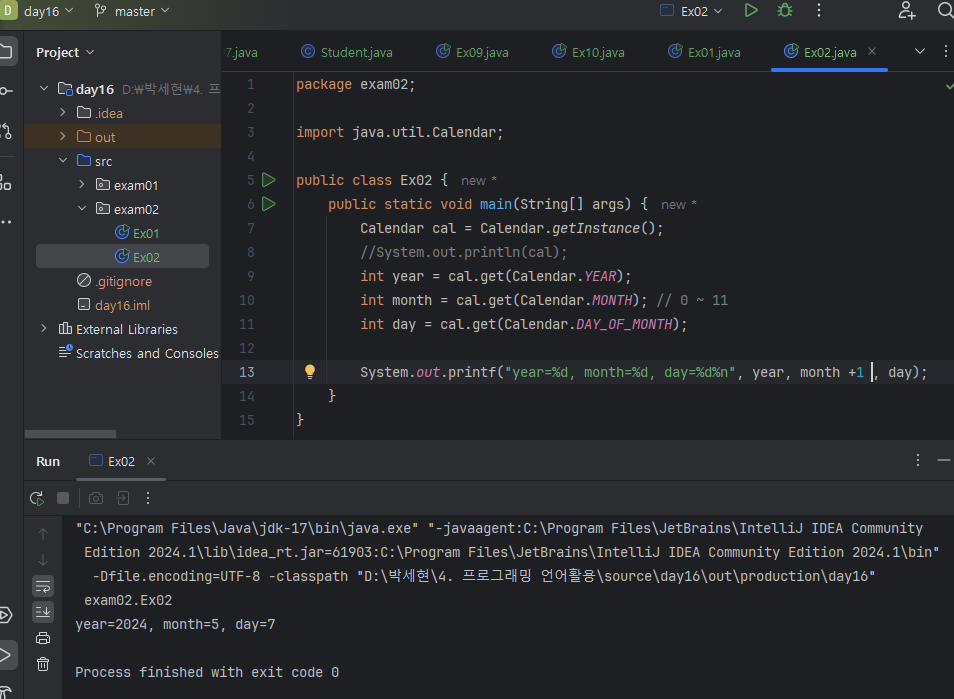Screen dimensions: 954x699
Task: Open Search Everywhere magnifier
Action: pyautogui.click(x=946, y=10)
